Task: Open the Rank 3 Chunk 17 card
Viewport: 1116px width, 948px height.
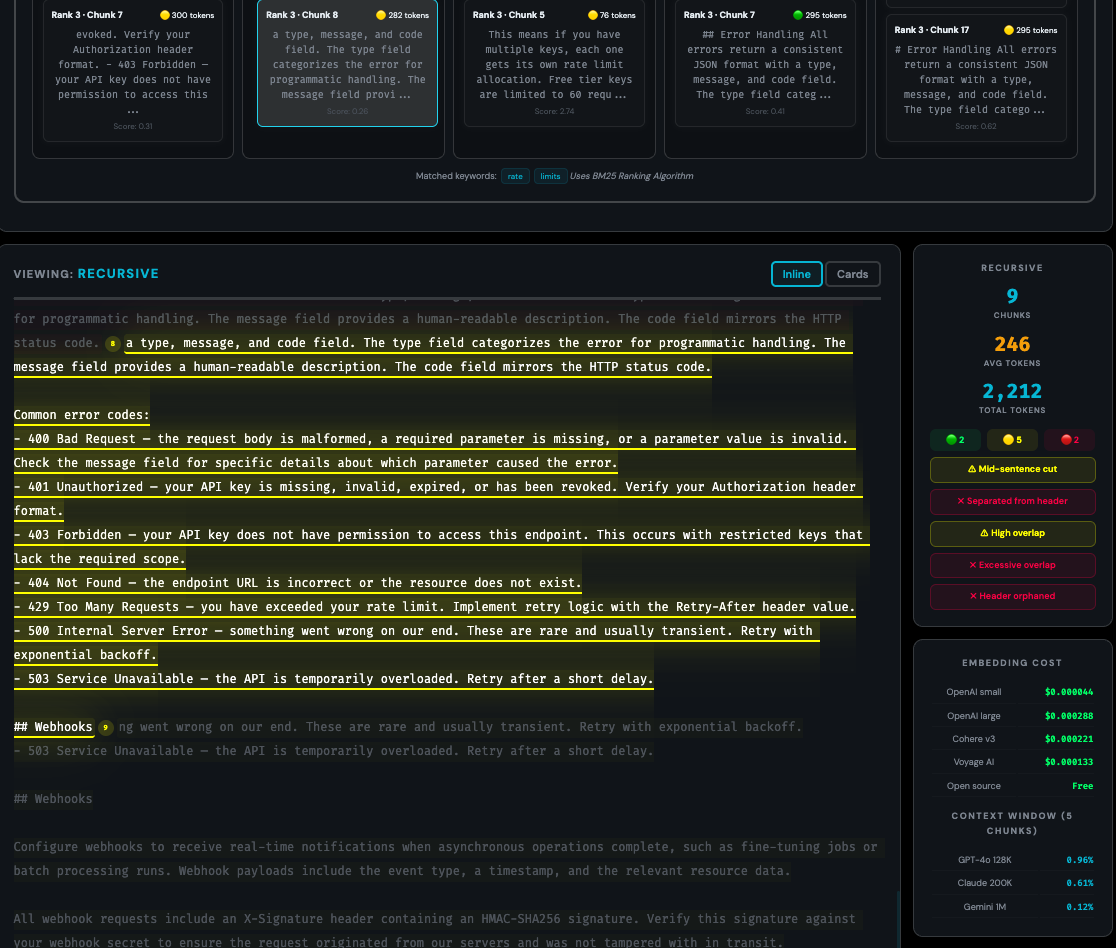Action: [976, 78]
